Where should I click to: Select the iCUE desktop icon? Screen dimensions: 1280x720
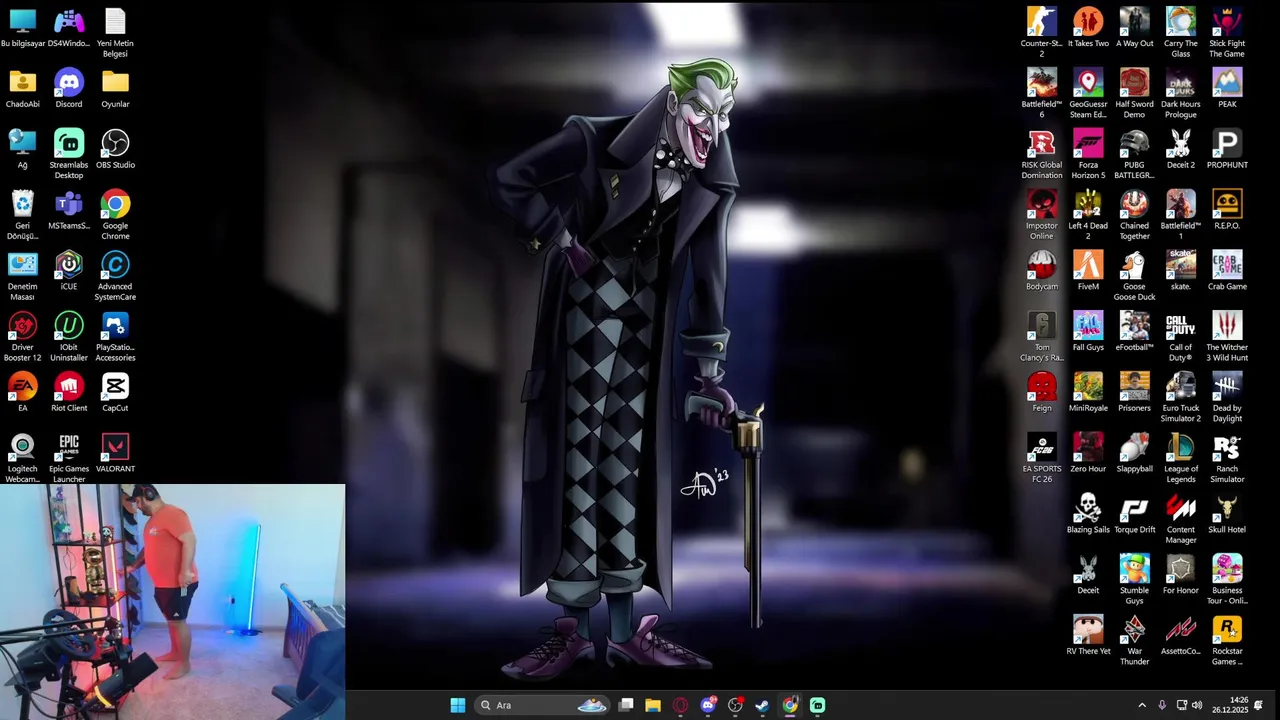pos(69,270)
